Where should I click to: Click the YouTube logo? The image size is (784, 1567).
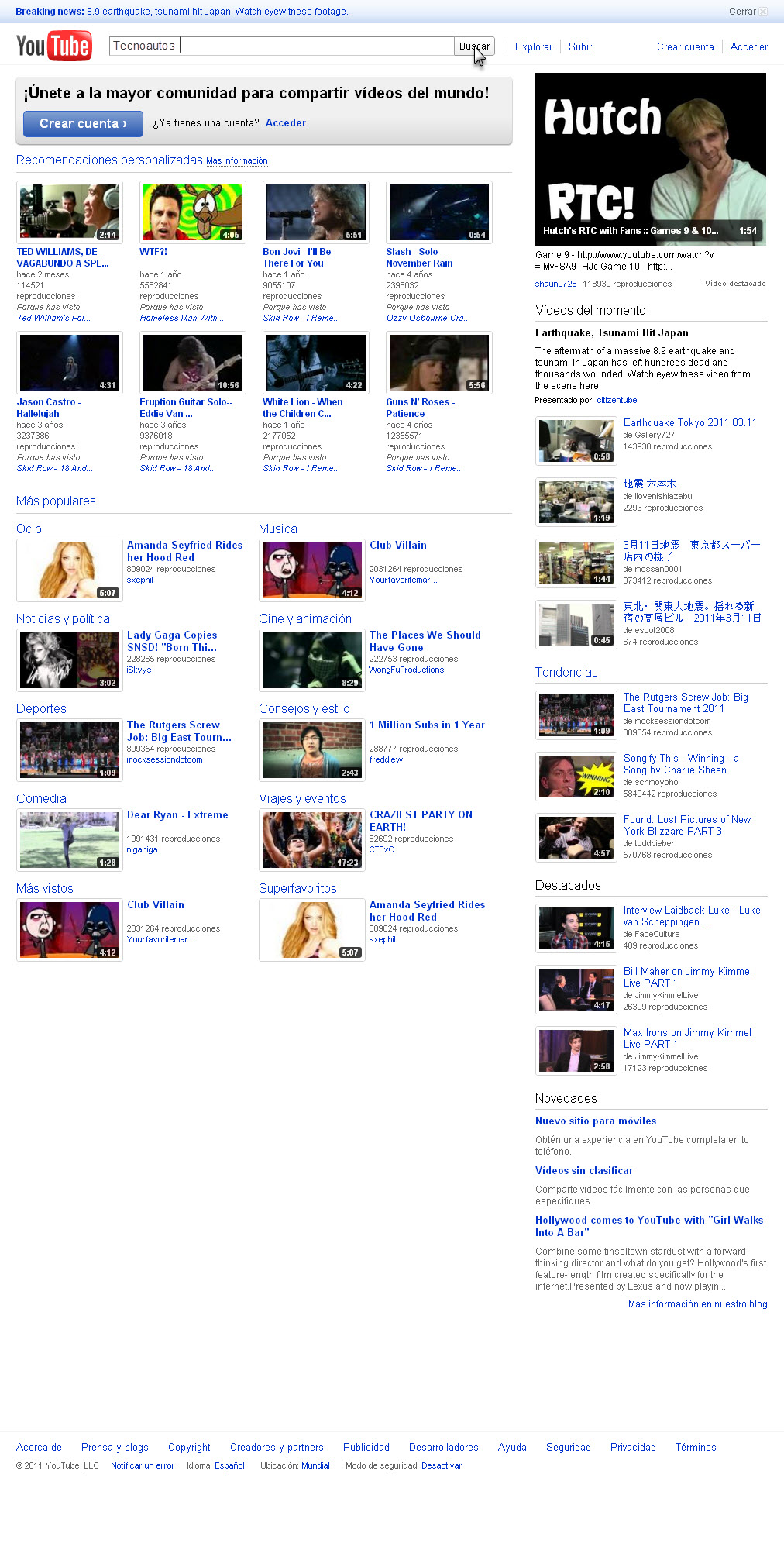pos(53,46)
